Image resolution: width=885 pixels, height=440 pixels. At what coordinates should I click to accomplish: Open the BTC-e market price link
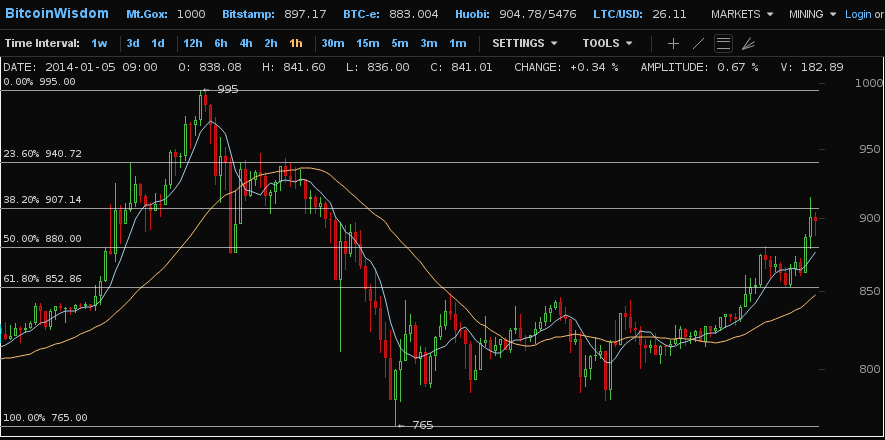[x=391, y=14]
